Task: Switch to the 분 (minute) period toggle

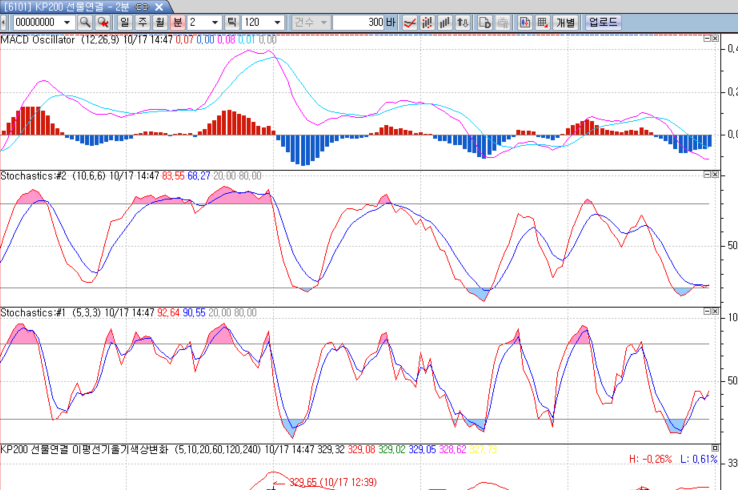Action: 177,21
